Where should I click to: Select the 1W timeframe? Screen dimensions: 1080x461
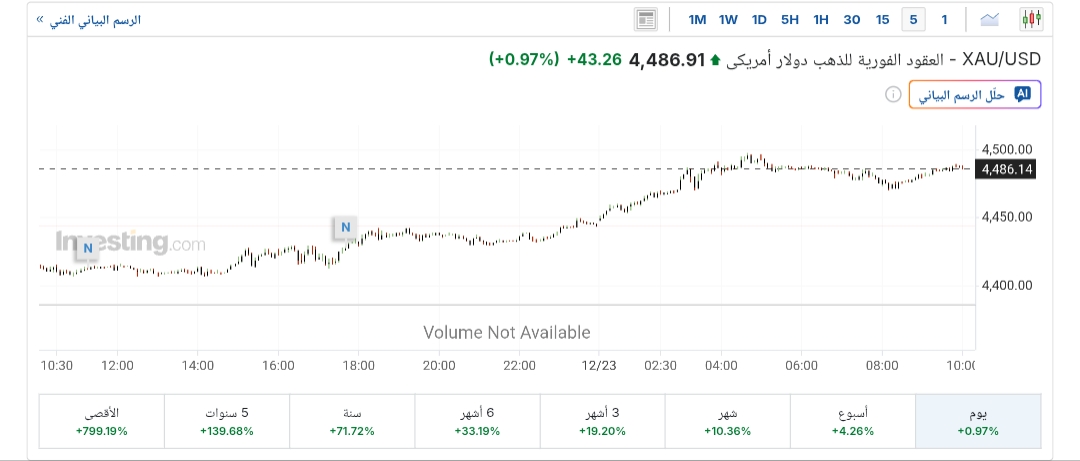pos(728,20)
